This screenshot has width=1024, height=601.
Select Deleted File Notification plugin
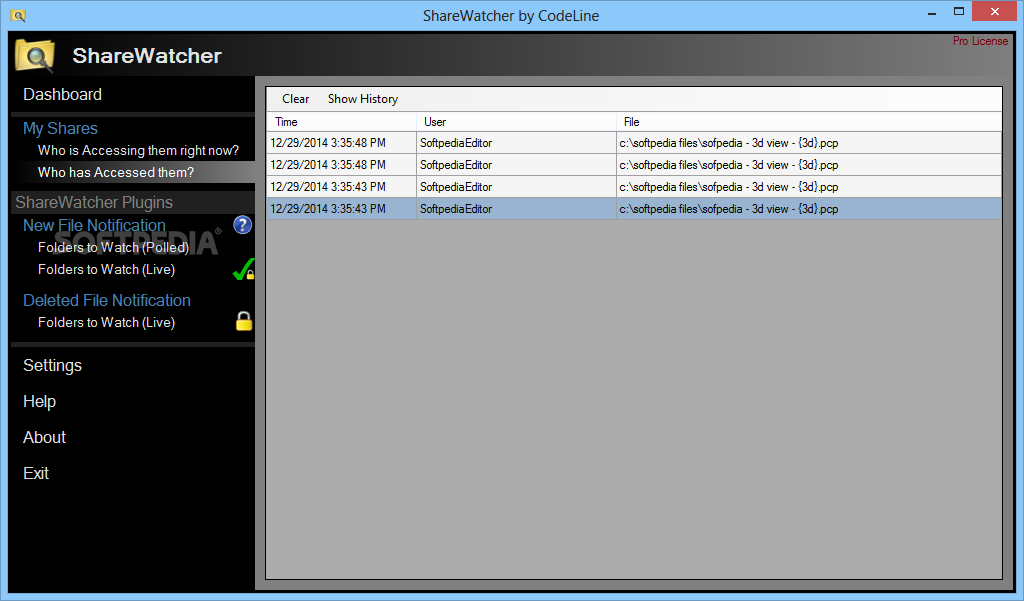click(106, 300)
